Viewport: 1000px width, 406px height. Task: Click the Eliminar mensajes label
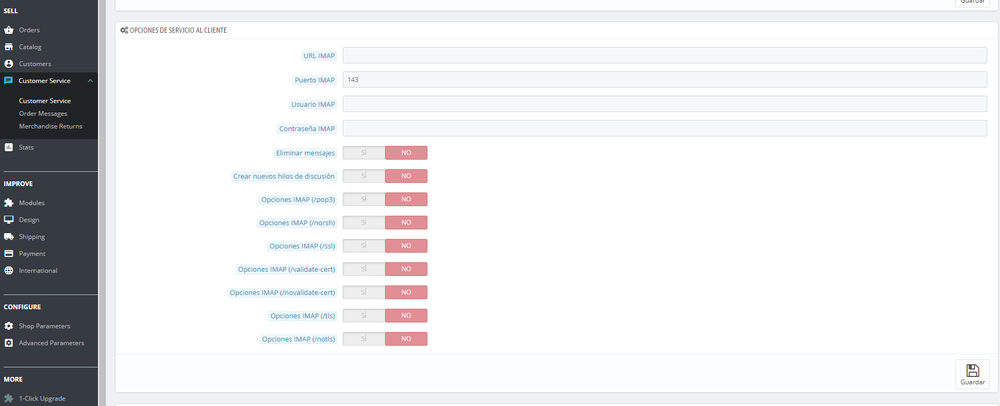click(x=307, y=153)
